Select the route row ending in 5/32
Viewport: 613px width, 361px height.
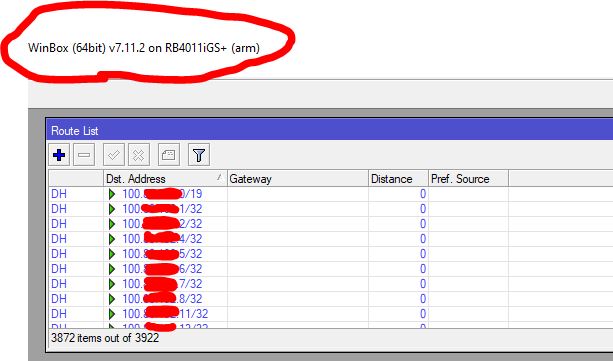(x=330, y=254)
